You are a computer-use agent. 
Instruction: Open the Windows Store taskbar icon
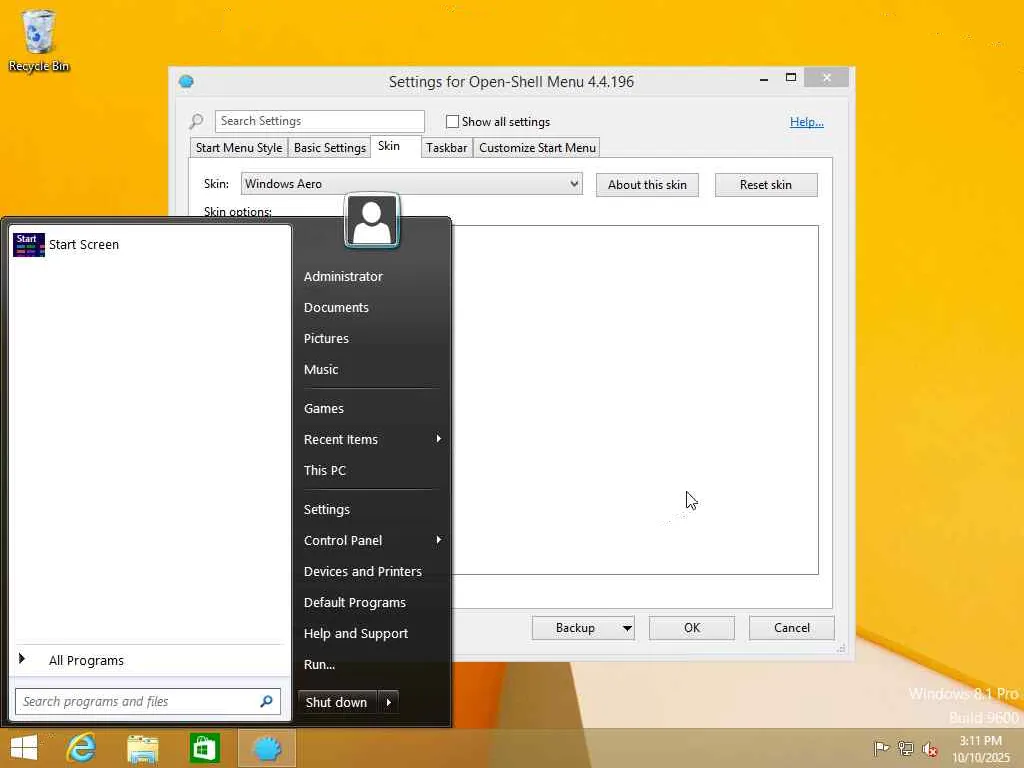pyautogui.click(x=204, y=748)
